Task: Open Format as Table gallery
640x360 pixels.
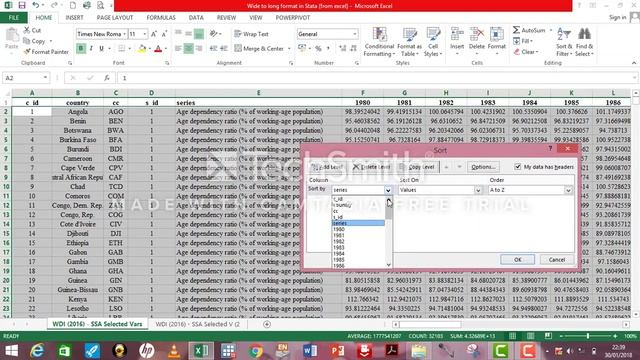Action: click(x=409, y=42)
